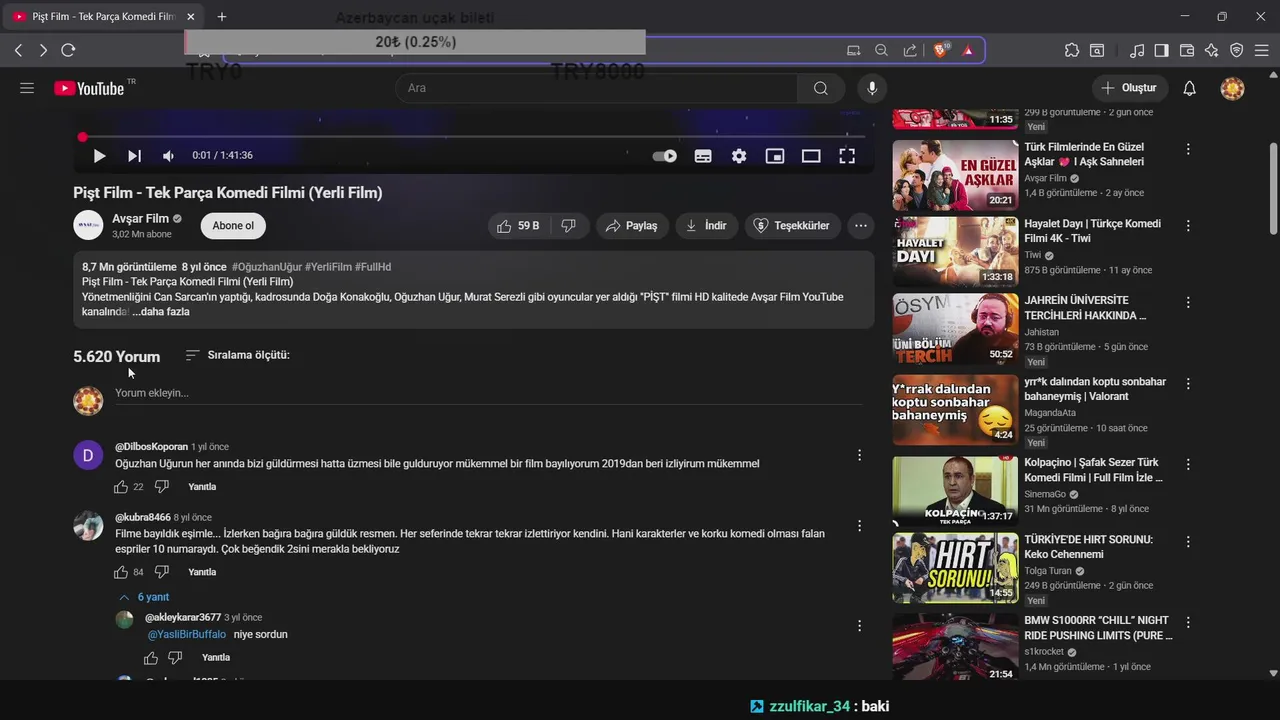Click the Yorum ekleyin comment field
The width and height of the screenshot is (1280, 720).
point(488,393)
